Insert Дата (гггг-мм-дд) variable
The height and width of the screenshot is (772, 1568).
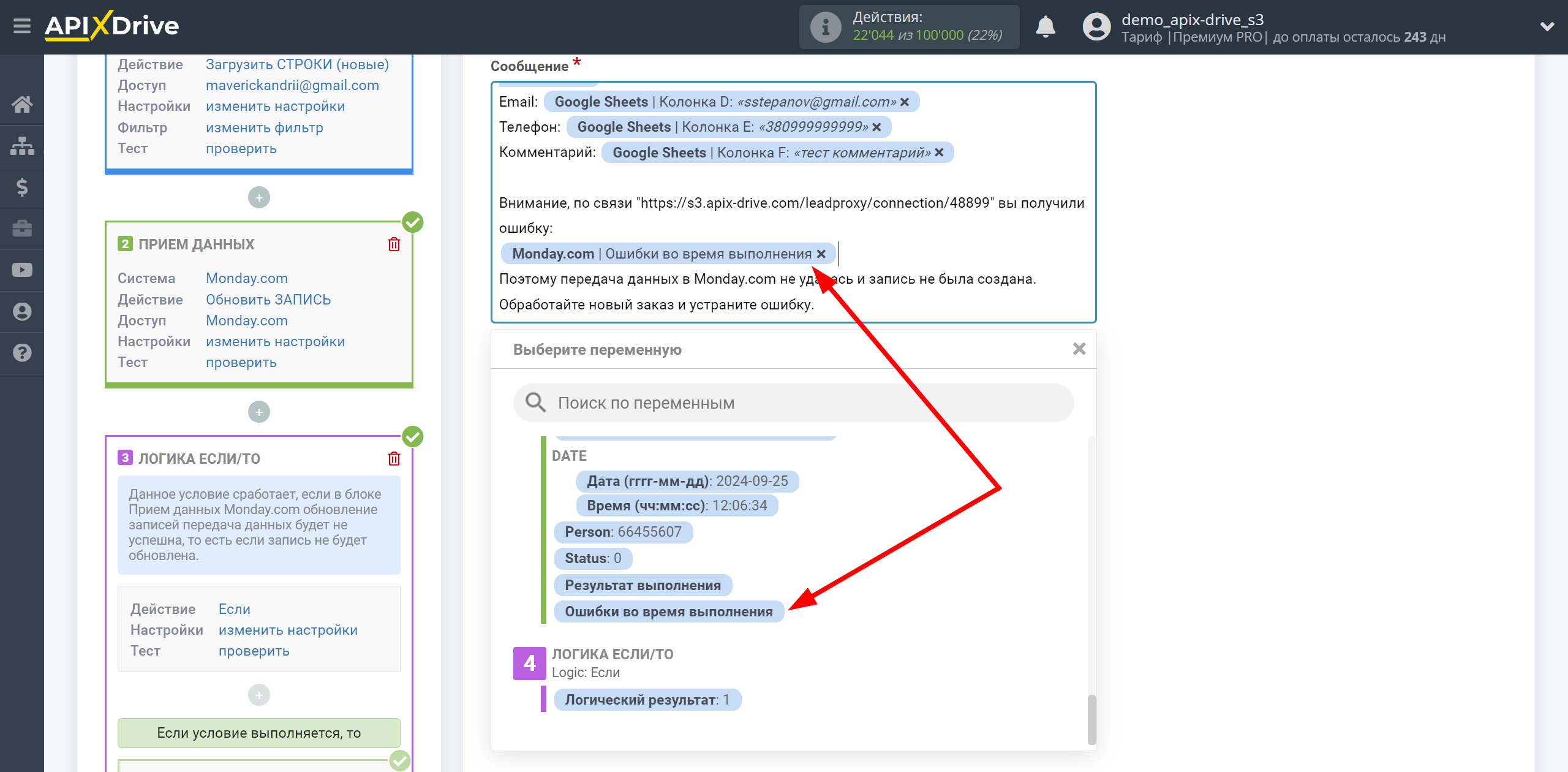point(687,481)
